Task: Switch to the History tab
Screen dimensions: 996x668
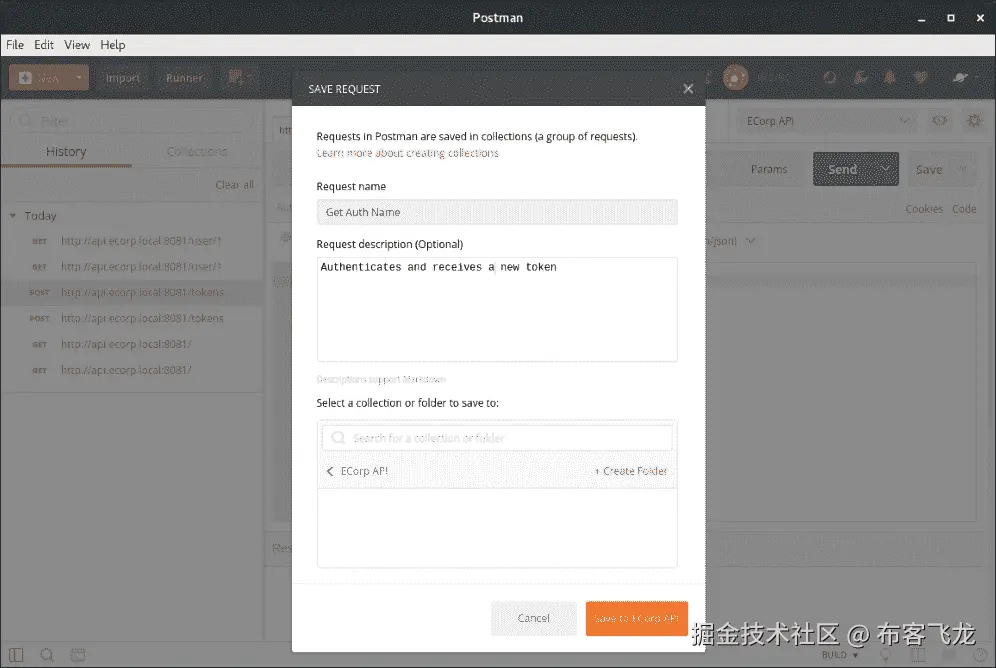Action: click(x=66, y=152)
